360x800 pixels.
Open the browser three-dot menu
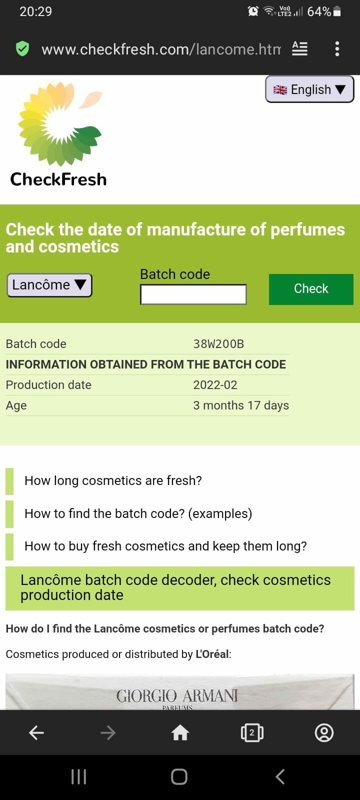(x=337, y=49)
